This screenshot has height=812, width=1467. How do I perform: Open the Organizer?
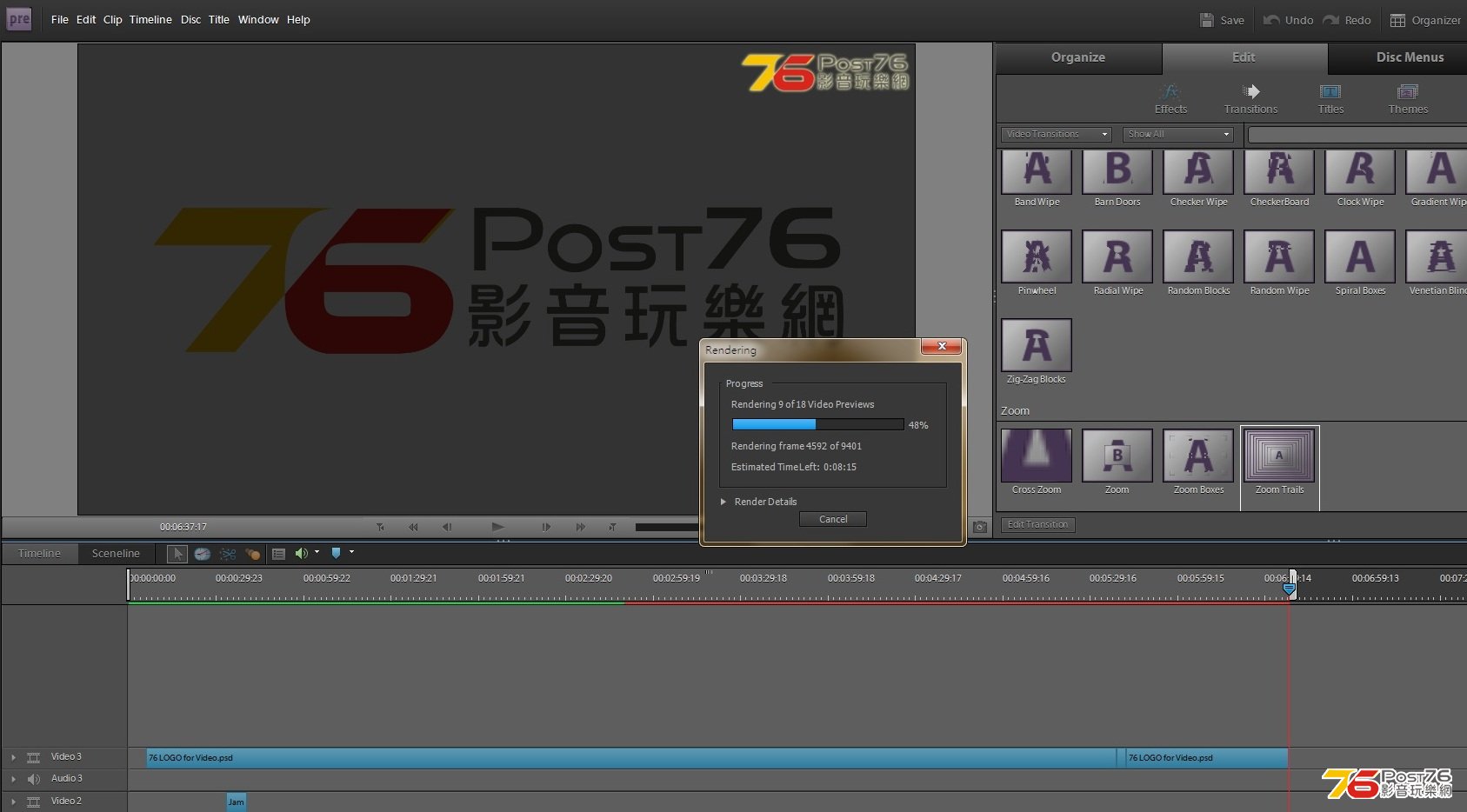click(x=1425, y=20)
